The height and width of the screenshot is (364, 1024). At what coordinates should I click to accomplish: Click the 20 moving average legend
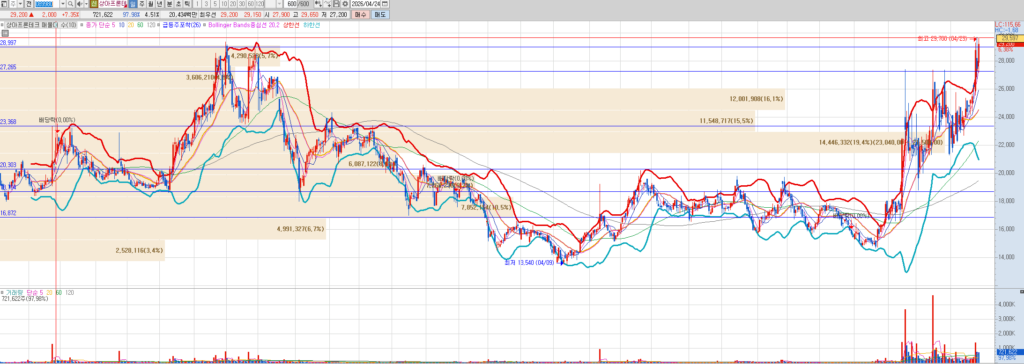[x=130, y=25]
